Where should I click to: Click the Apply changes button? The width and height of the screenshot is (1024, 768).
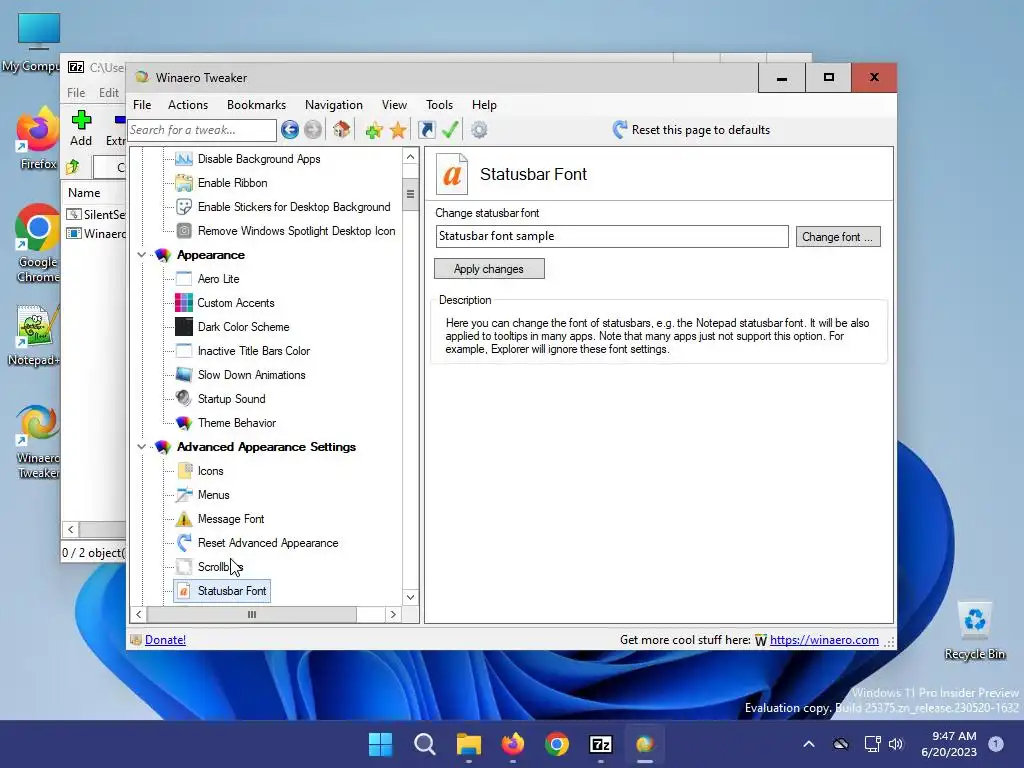489,268
